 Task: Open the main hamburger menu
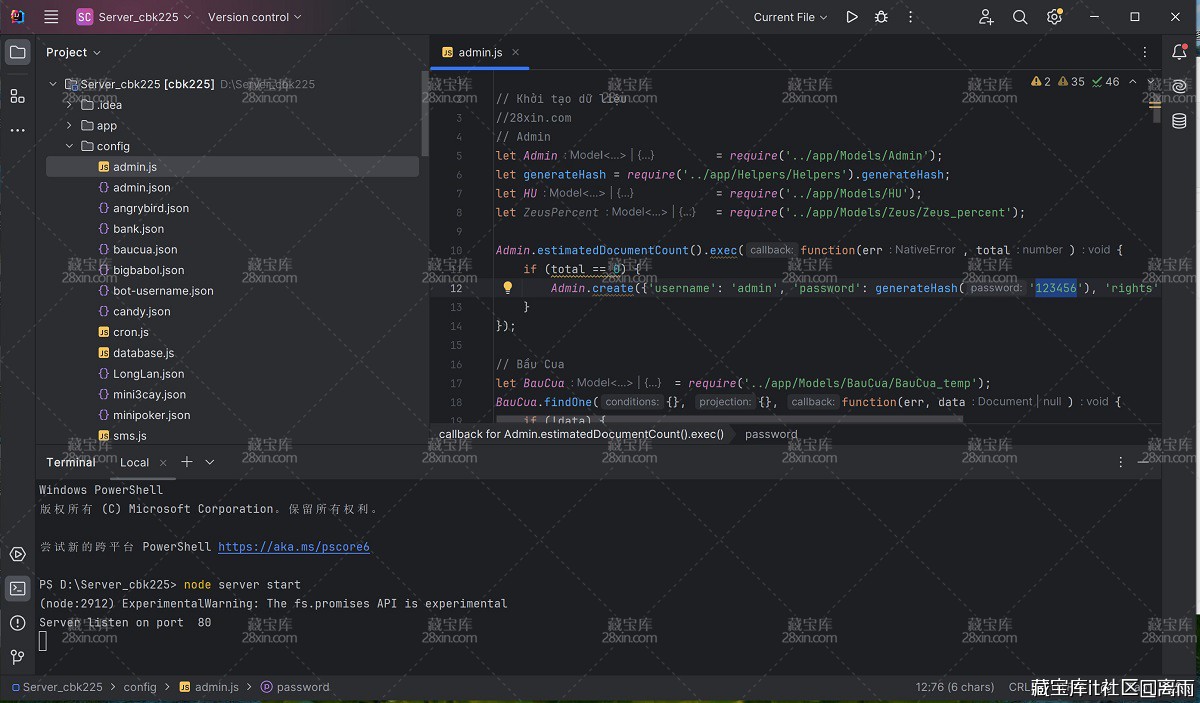(52, 17)
